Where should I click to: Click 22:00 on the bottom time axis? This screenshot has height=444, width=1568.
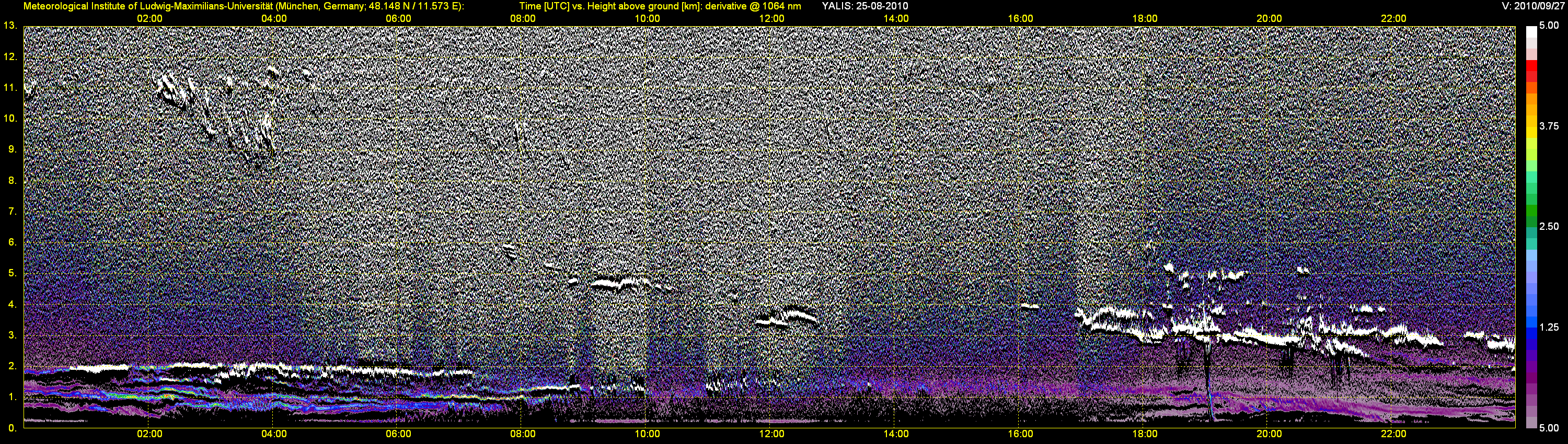click(1393, 434)
